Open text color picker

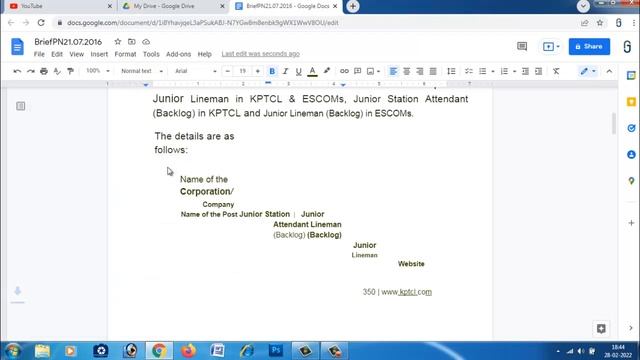click(312, 71)
